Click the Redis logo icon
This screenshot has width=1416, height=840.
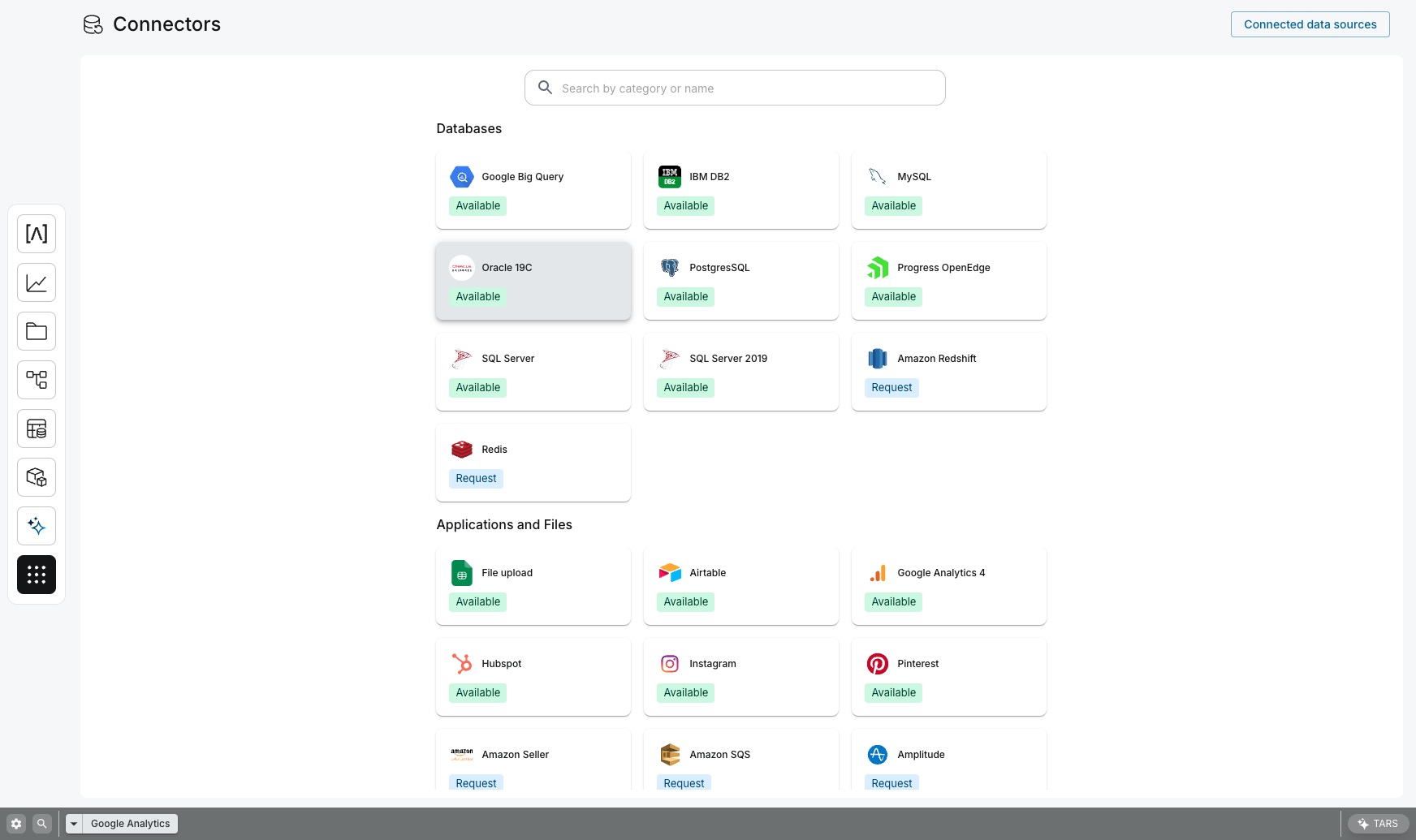tap(462, 450)
